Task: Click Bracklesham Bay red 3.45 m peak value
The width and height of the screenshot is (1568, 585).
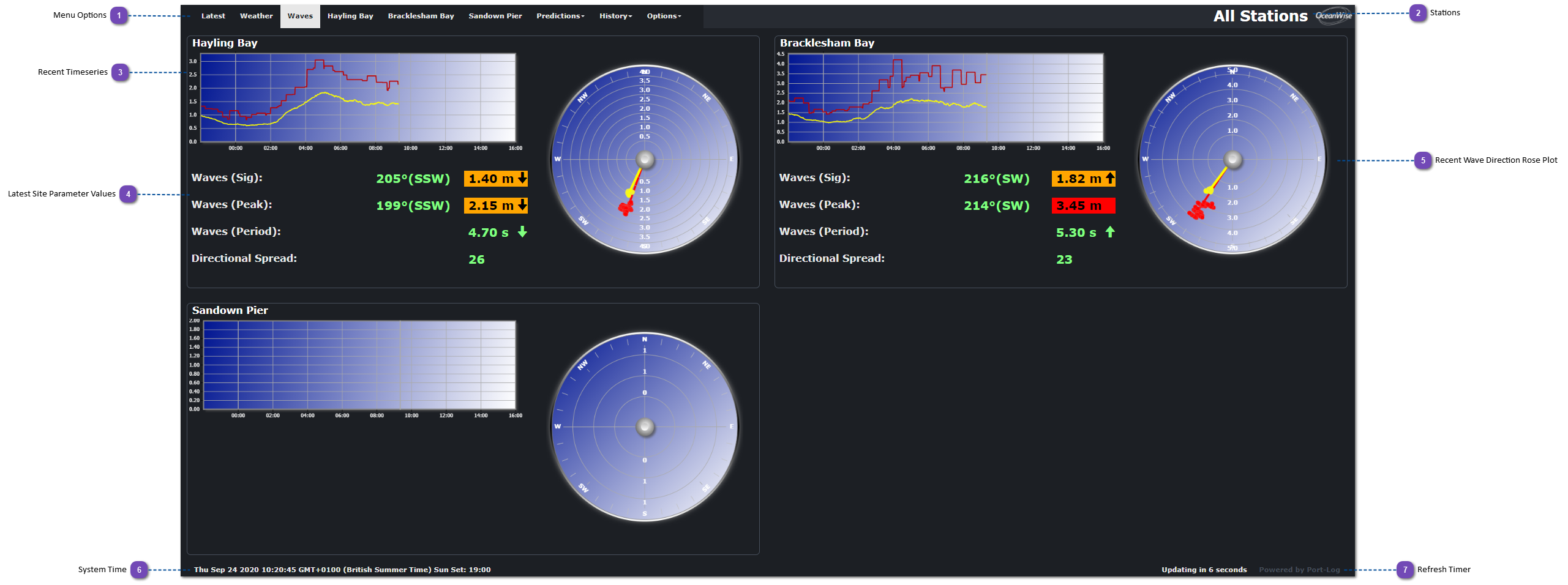Action: point(1083,206)
